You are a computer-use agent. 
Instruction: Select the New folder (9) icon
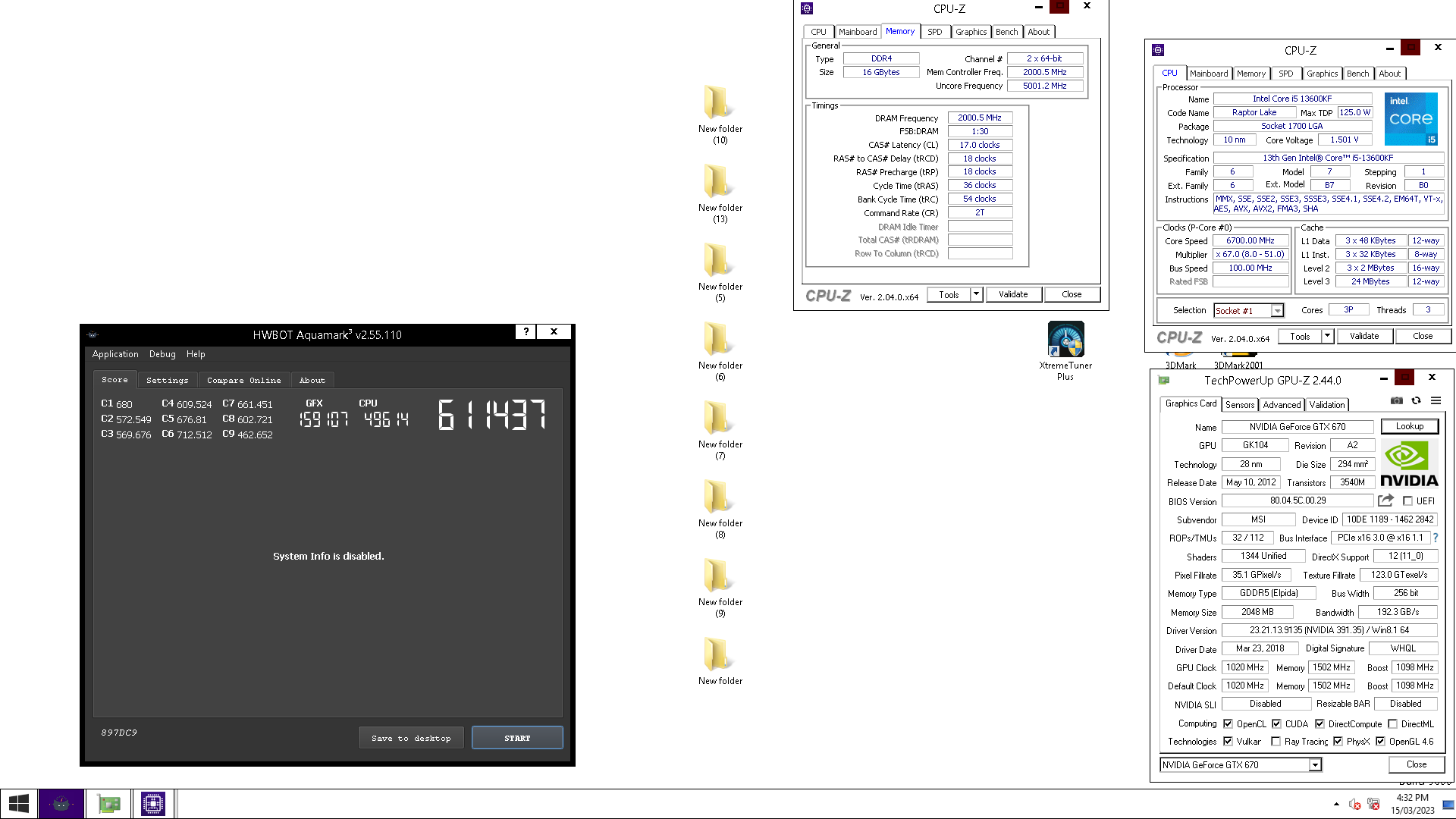(x=720, y=587)
